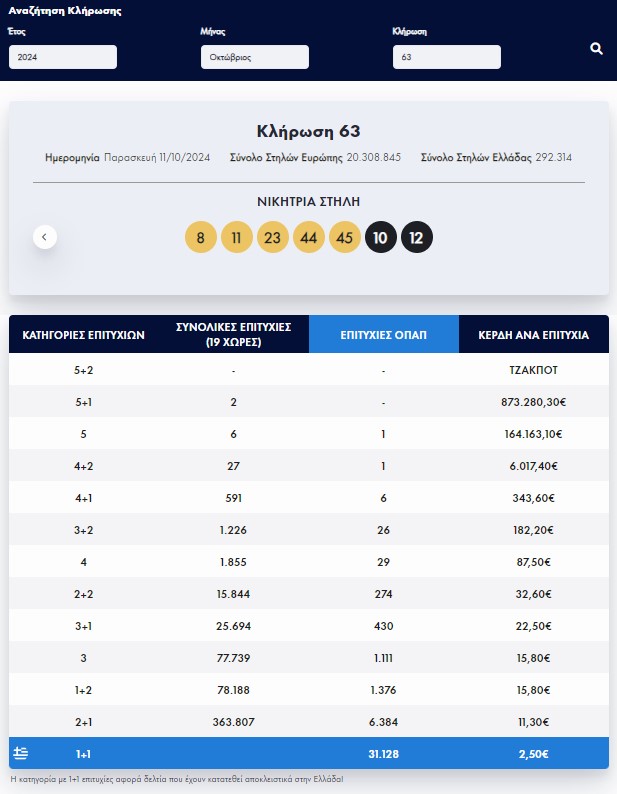The image size is (617, 794).
Task: Select the 5+1 category row
Action: point(309,402)
